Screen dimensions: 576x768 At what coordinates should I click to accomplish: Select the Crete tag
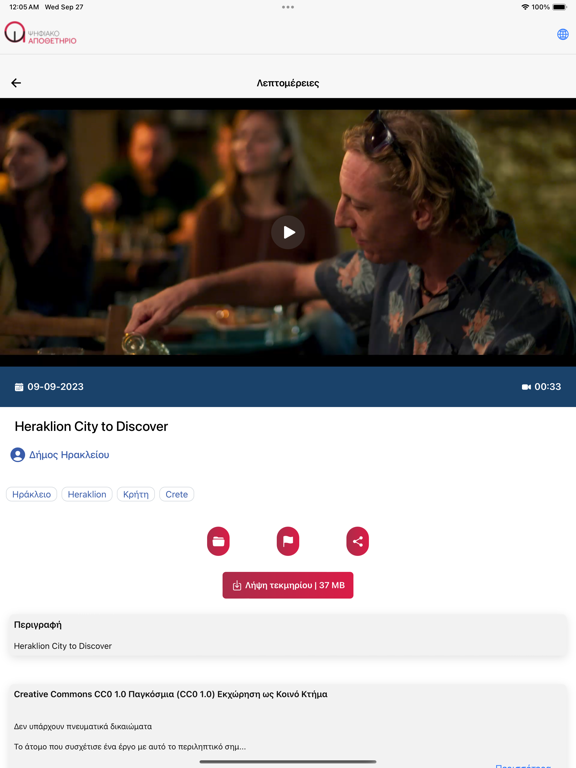[176, 494]
